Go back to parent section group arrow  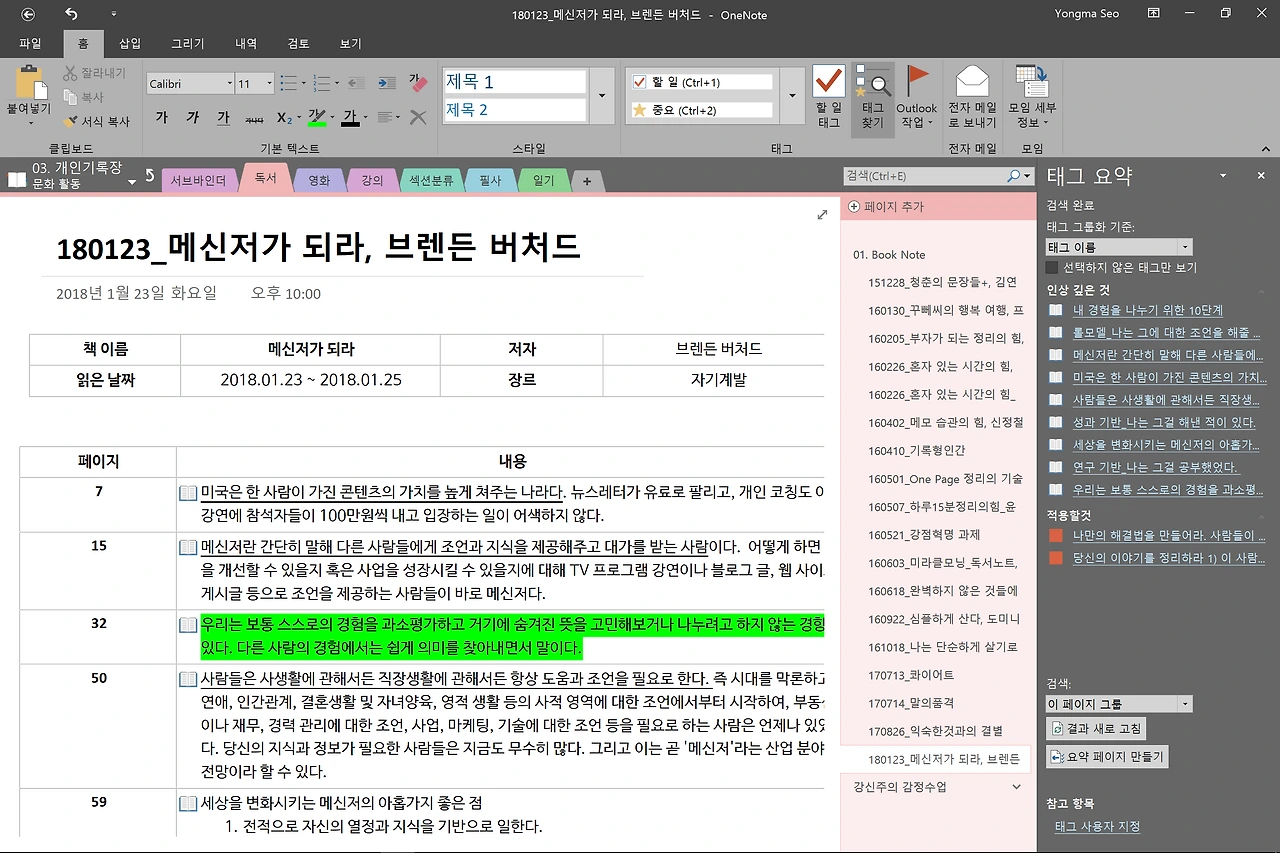[150, 177]
